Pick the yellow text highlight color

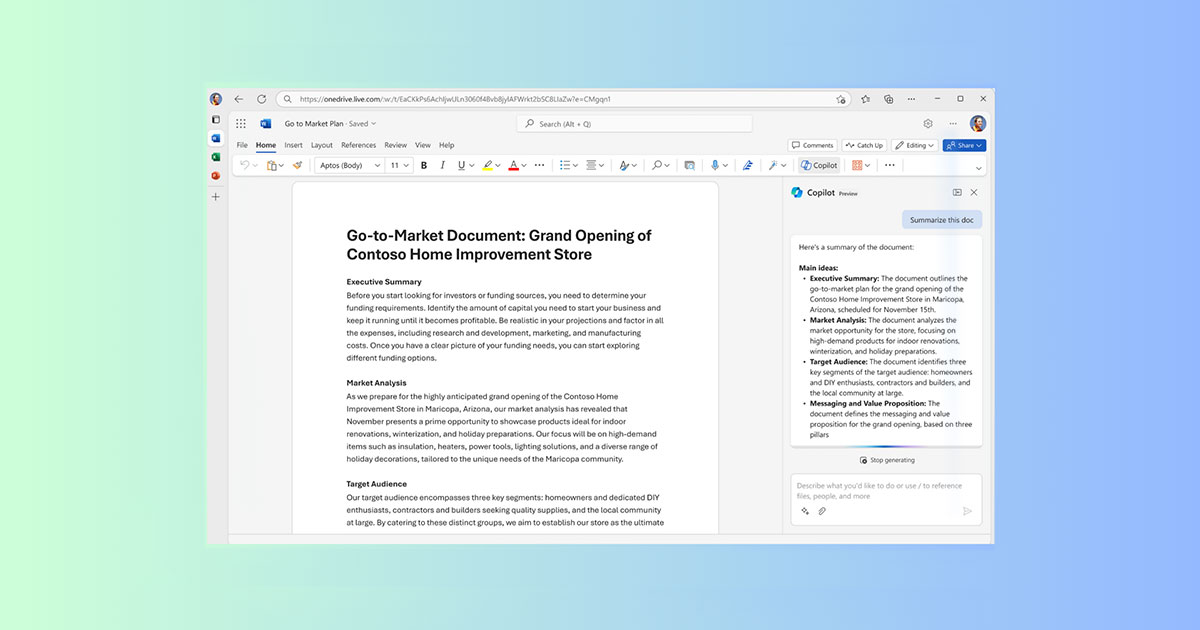point(488,165)
